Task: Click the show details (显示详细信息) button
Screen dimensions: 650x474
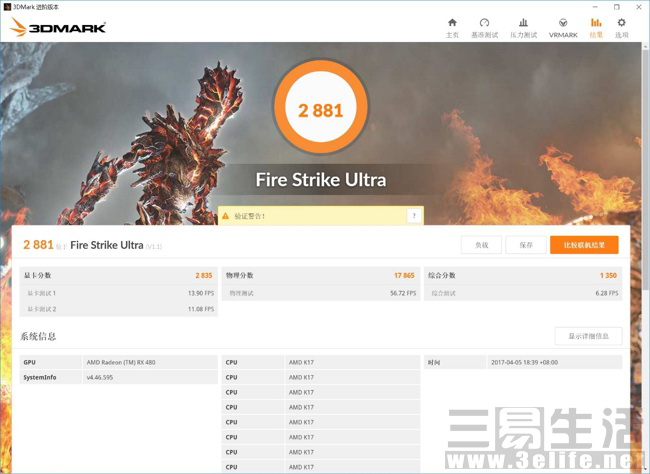Action: pos(588,336)
